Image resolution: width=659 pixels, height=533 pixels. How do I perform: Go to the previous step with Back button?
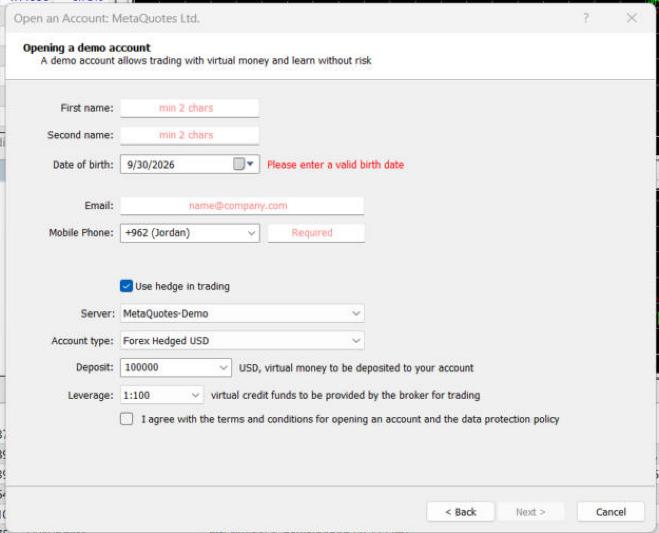(x=461, y=512)
